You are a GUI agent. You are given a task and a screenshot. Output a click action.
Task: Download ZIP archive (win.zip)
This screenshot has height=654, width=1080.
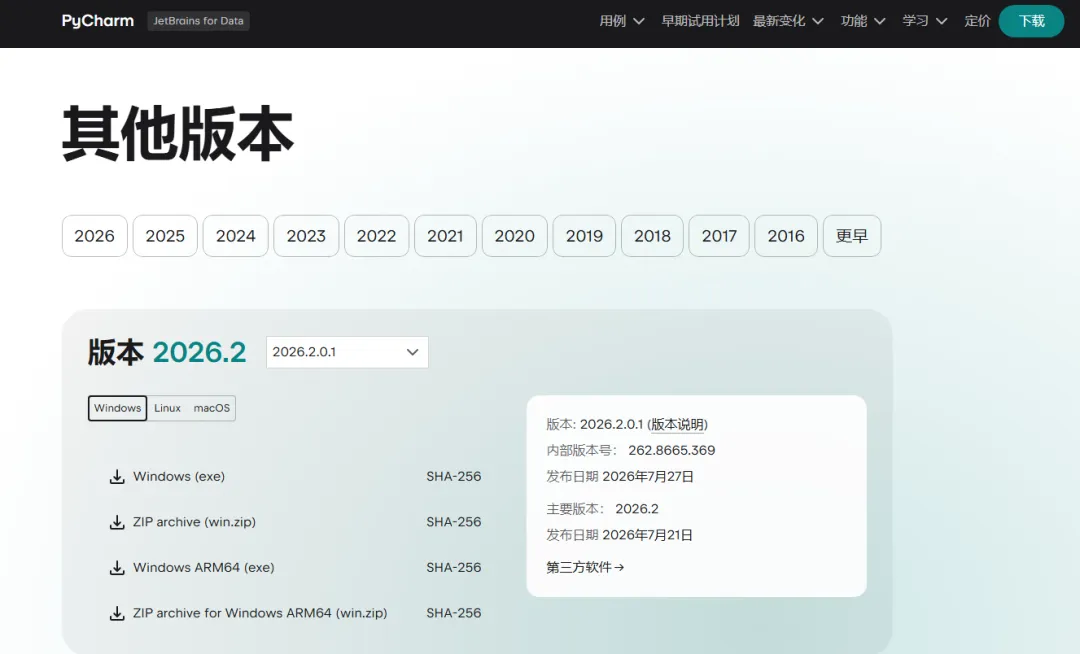pos(194,522)
